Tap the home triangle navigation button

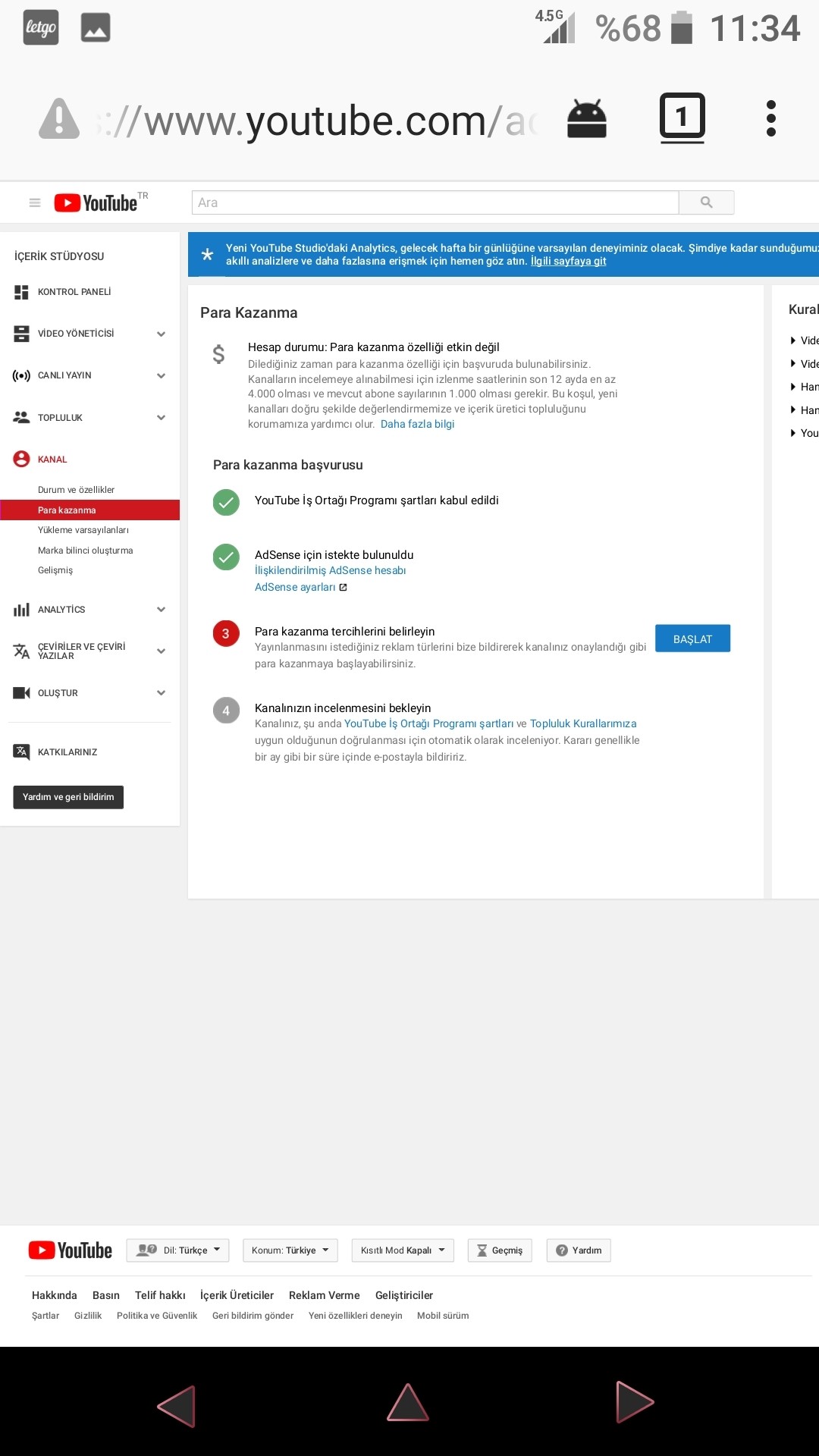(x=408, y=1402)
